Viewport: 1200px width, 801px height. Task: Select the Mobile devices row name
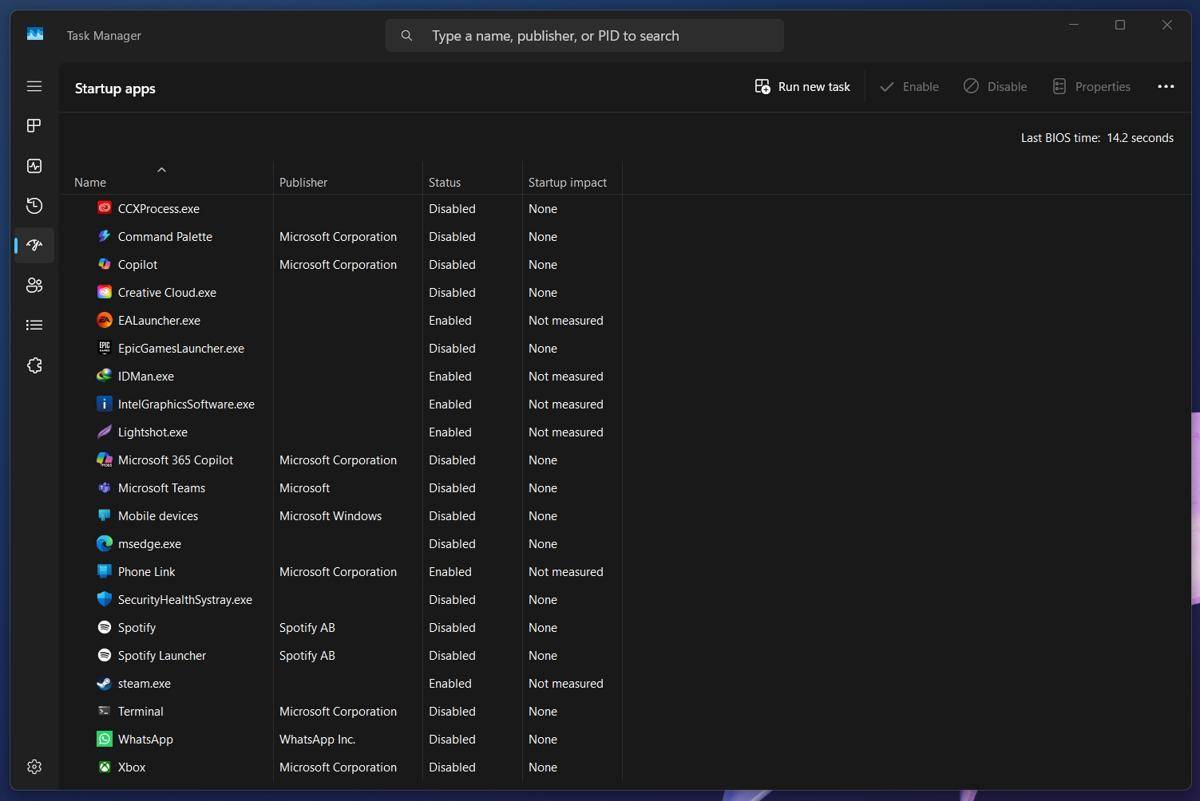pos(158,516)
